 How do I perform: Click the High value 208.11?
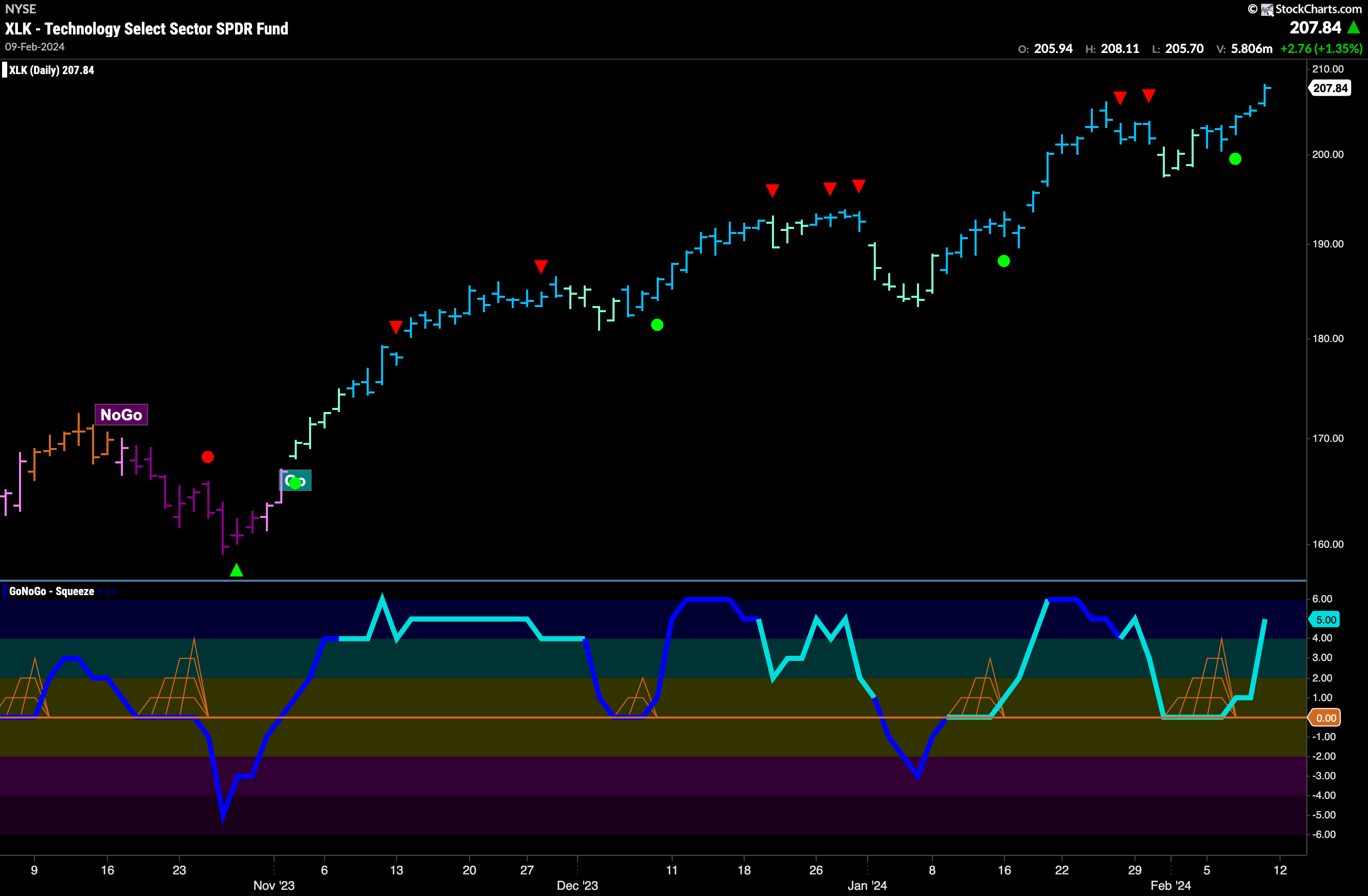click(1120, 49)
